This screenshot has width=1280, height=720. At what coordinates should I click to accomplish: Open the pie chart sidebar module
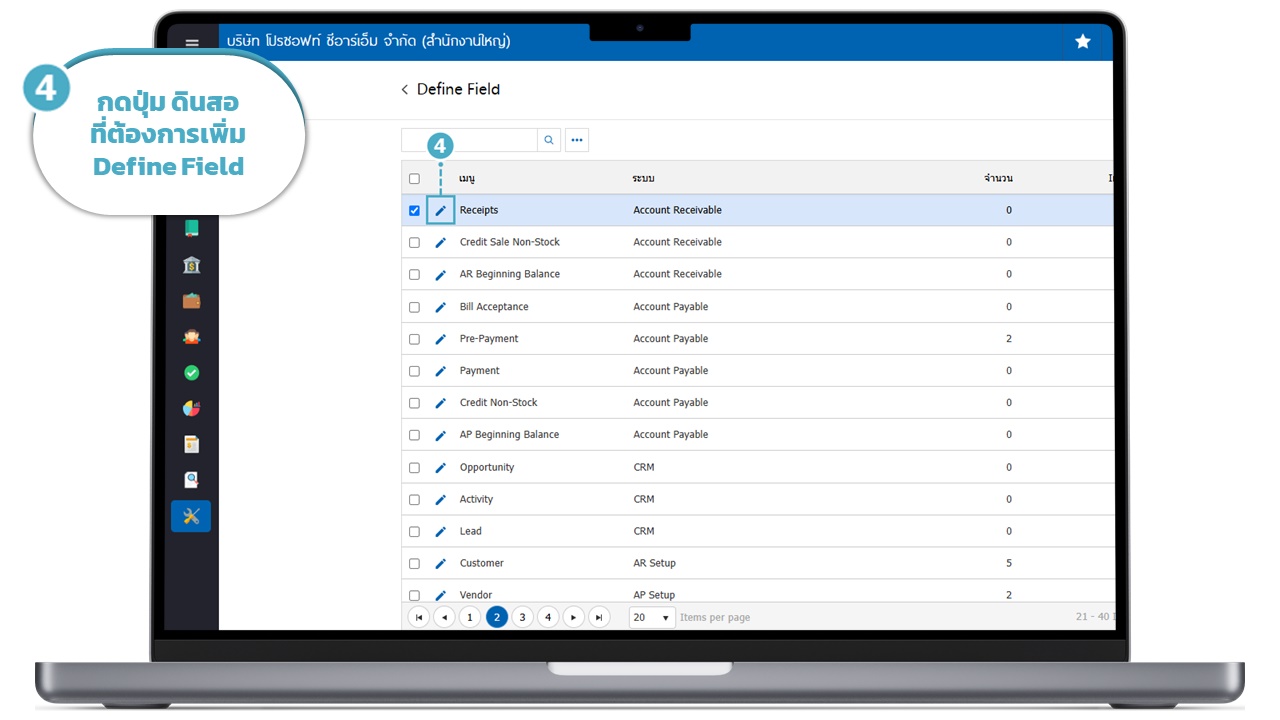click(191, 408)
